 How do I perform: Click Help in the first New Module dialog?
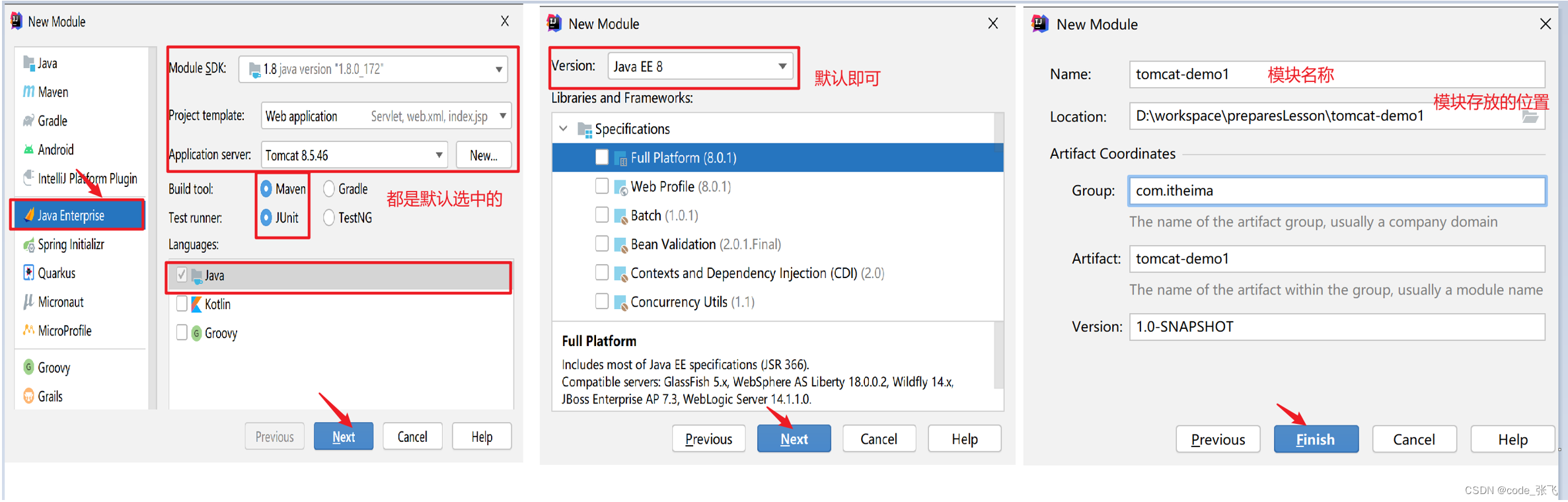(482, 437)
